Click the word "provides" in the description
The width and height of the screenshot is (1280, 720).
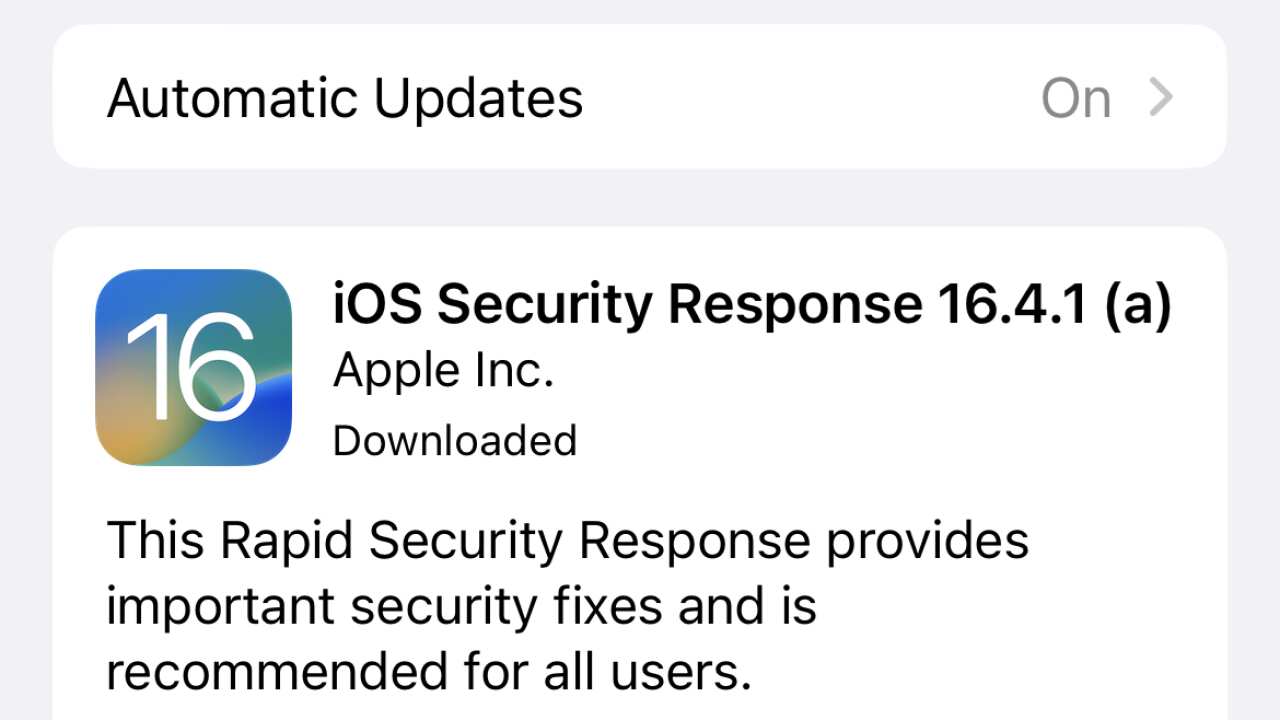coord(927,541)
